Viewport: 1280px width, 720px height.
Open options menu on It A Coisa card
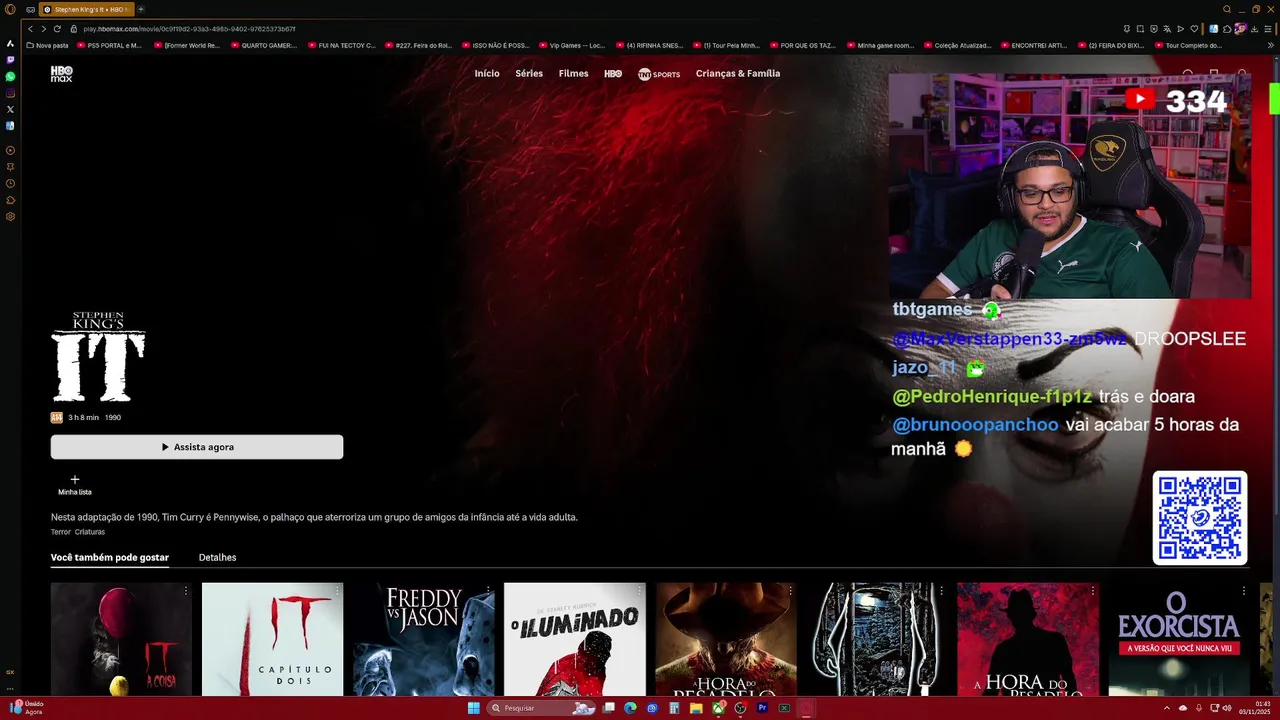click(x=185, y=591)
